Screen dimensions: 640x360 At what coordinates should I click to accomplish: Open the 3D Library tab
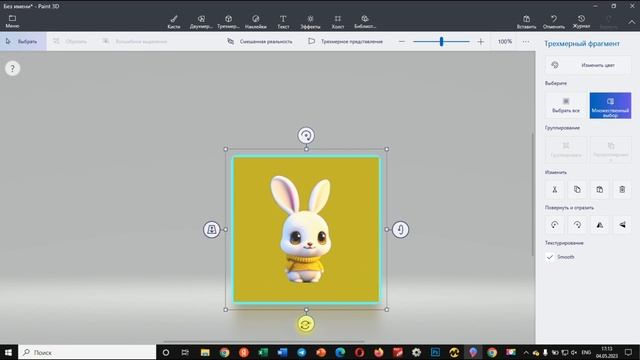coord(365,22)
